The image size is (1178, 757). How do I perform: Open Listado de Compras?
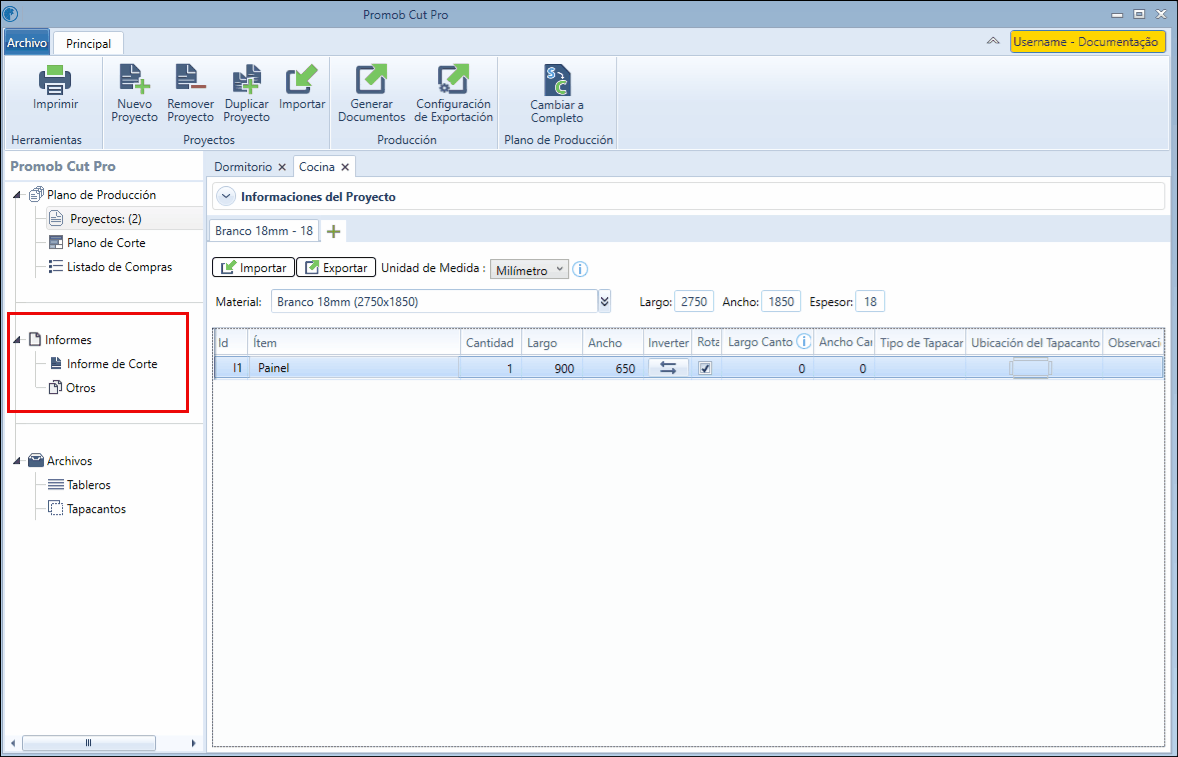coord(119,267)
